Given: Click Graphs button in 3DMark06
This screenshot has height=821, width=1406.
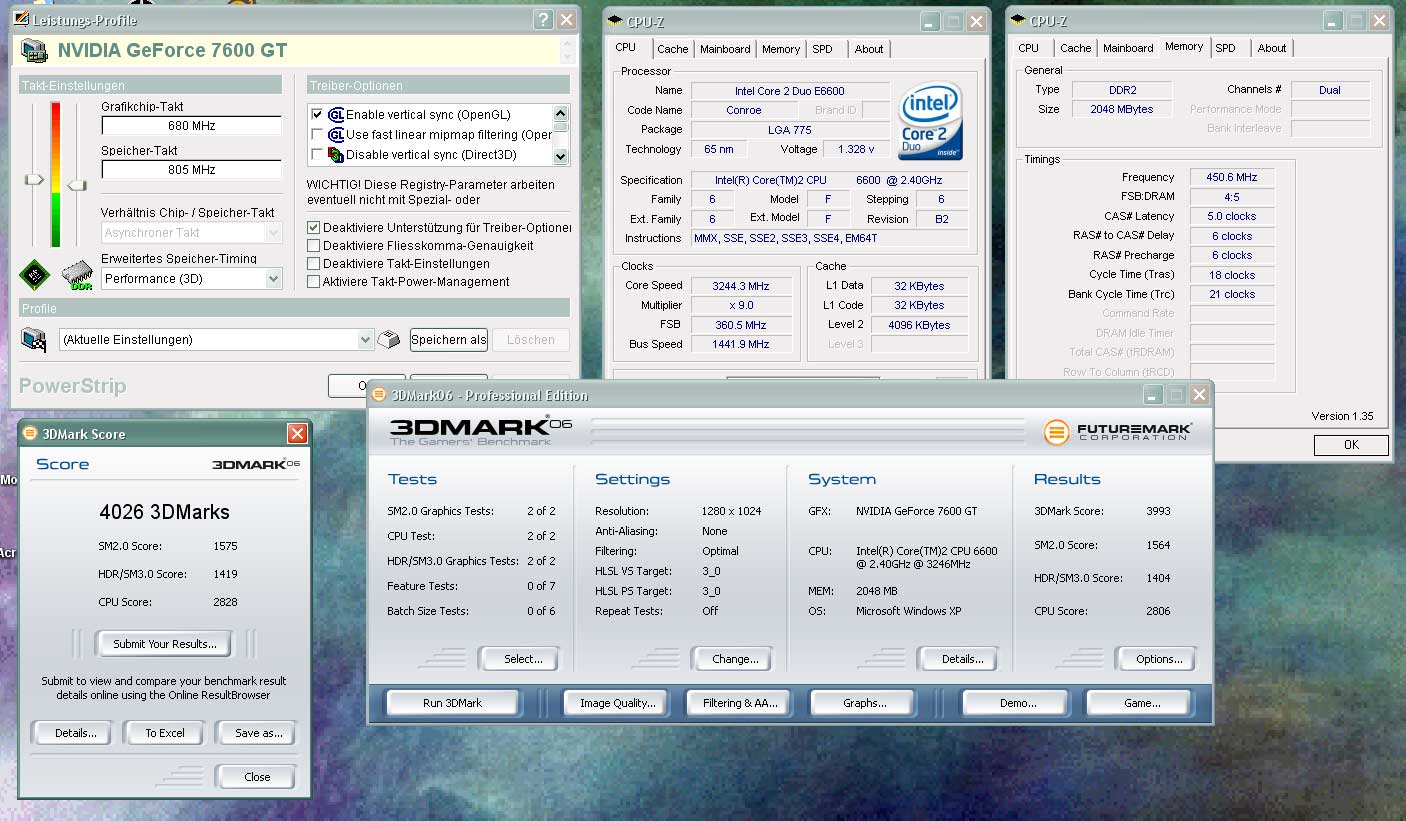Looking at the screenshot, I should click(x=865, y=703).
